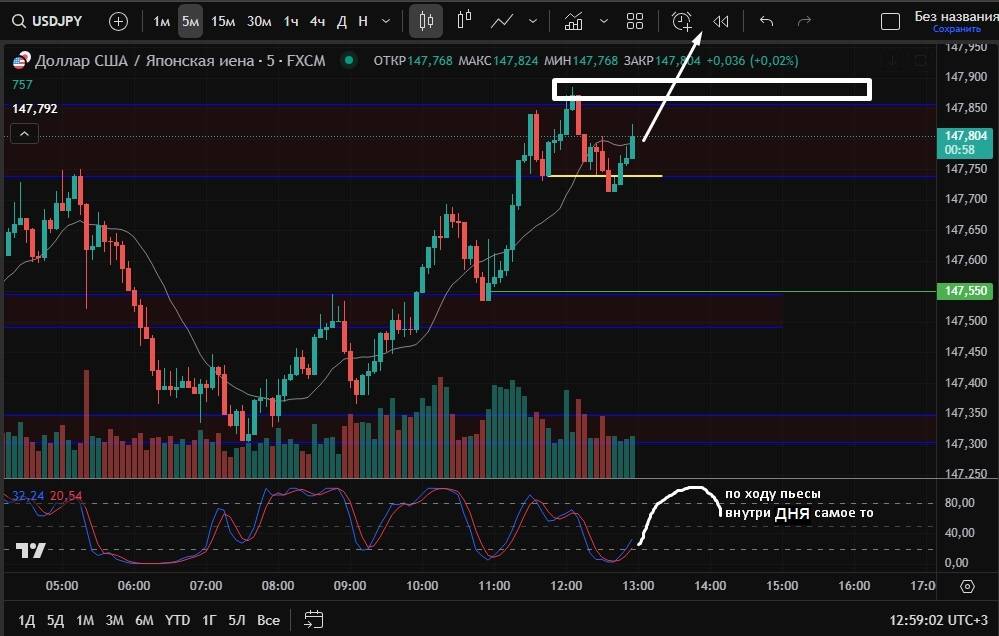Screen dimensions: 999x636
Task: Open the go-to-date calendar icon
Action: click(x=313, y=619)
